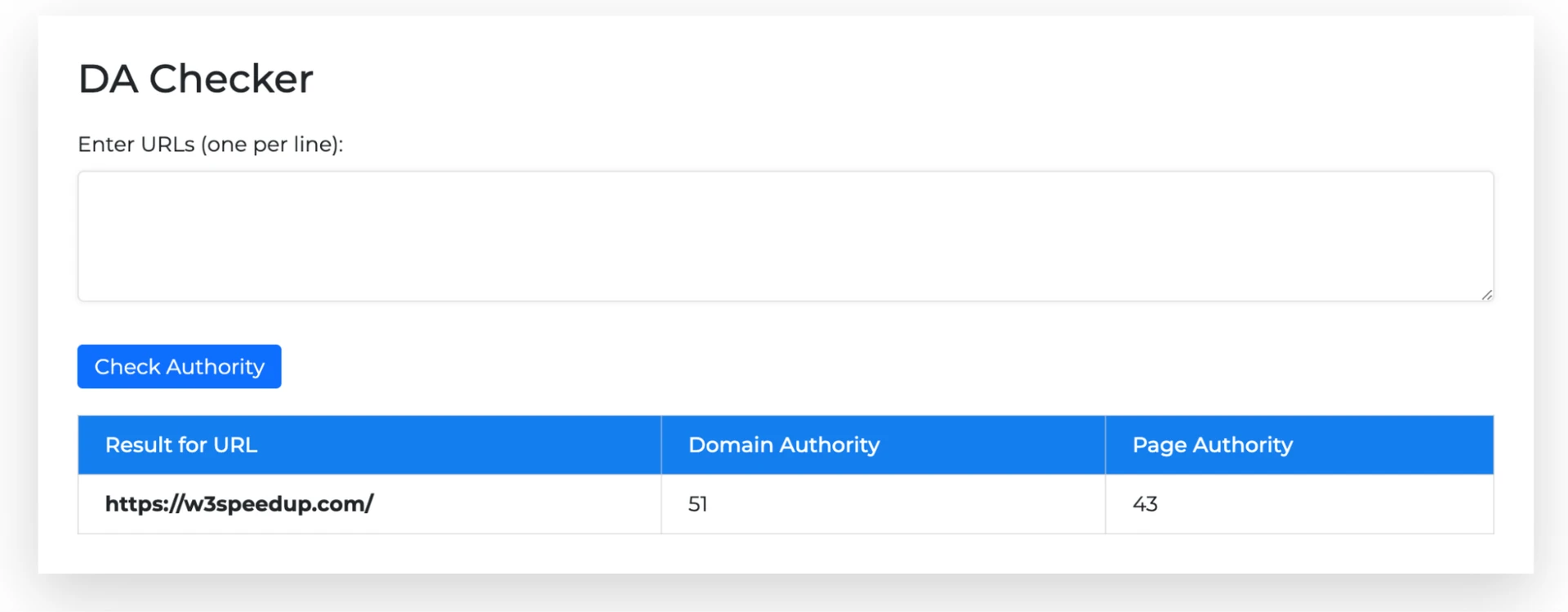Click the blue table header bar
The image size is (1568, 612).
[784, 444]
